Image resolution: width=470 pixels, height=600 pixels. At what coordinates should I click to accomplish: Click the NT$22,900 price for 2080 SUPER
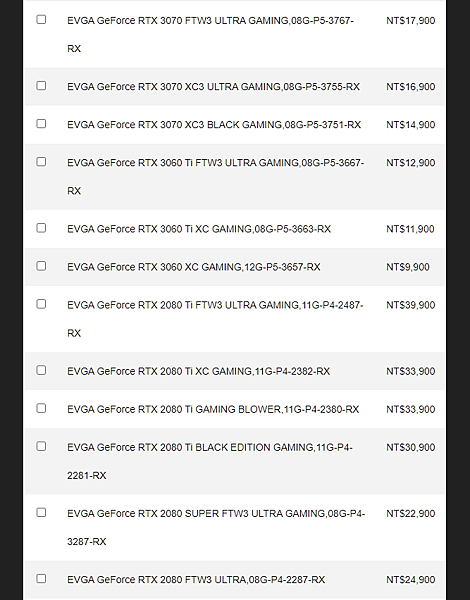[410, 514]
